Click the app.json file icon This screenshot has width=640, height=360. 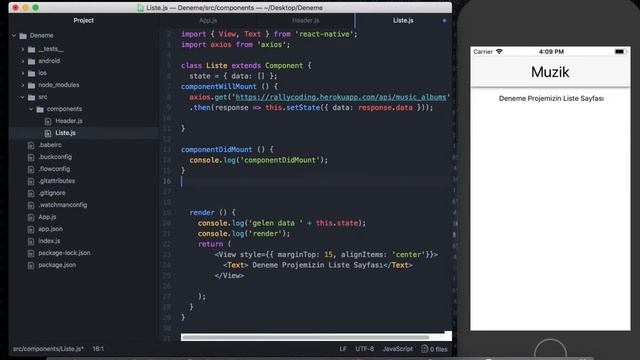pos(31,229)
